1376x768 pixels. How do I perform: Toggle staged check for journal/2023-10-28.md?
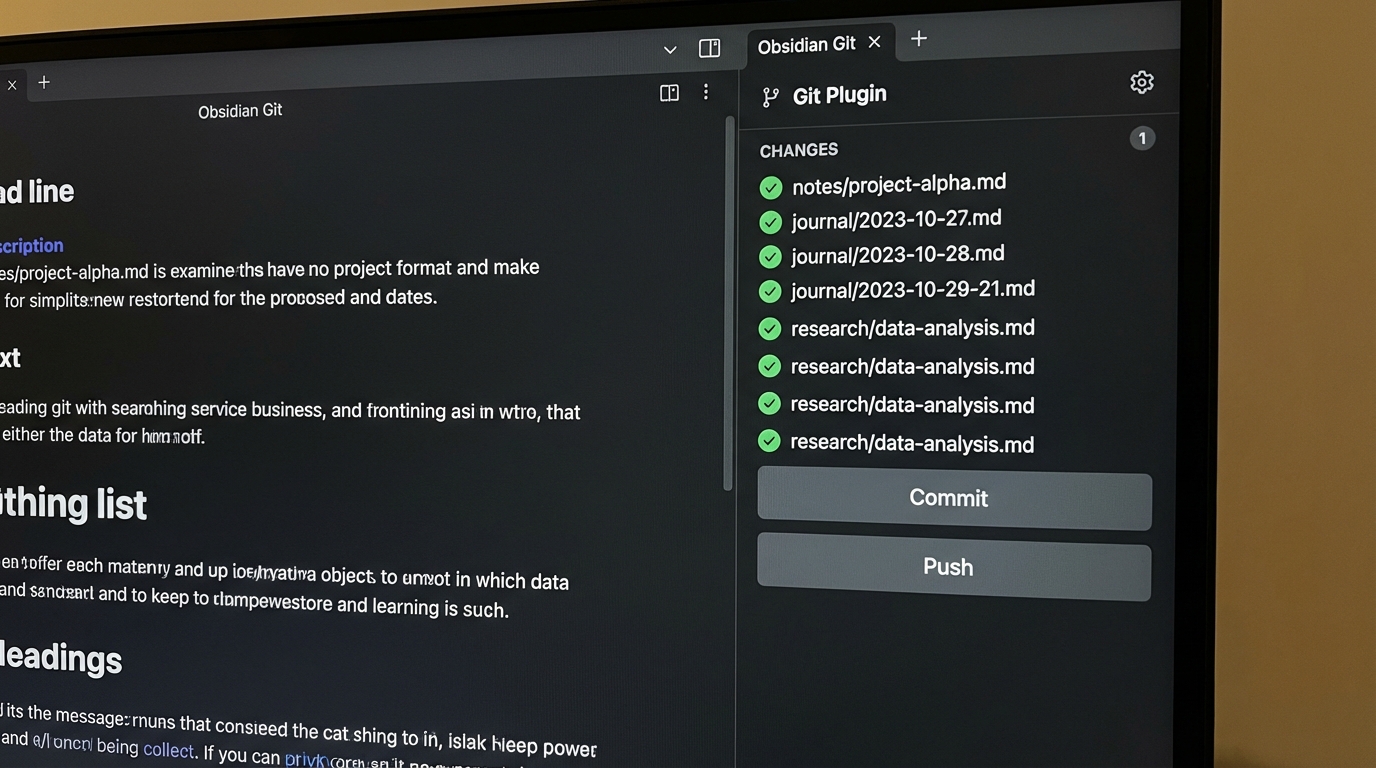tap(770, 257)
